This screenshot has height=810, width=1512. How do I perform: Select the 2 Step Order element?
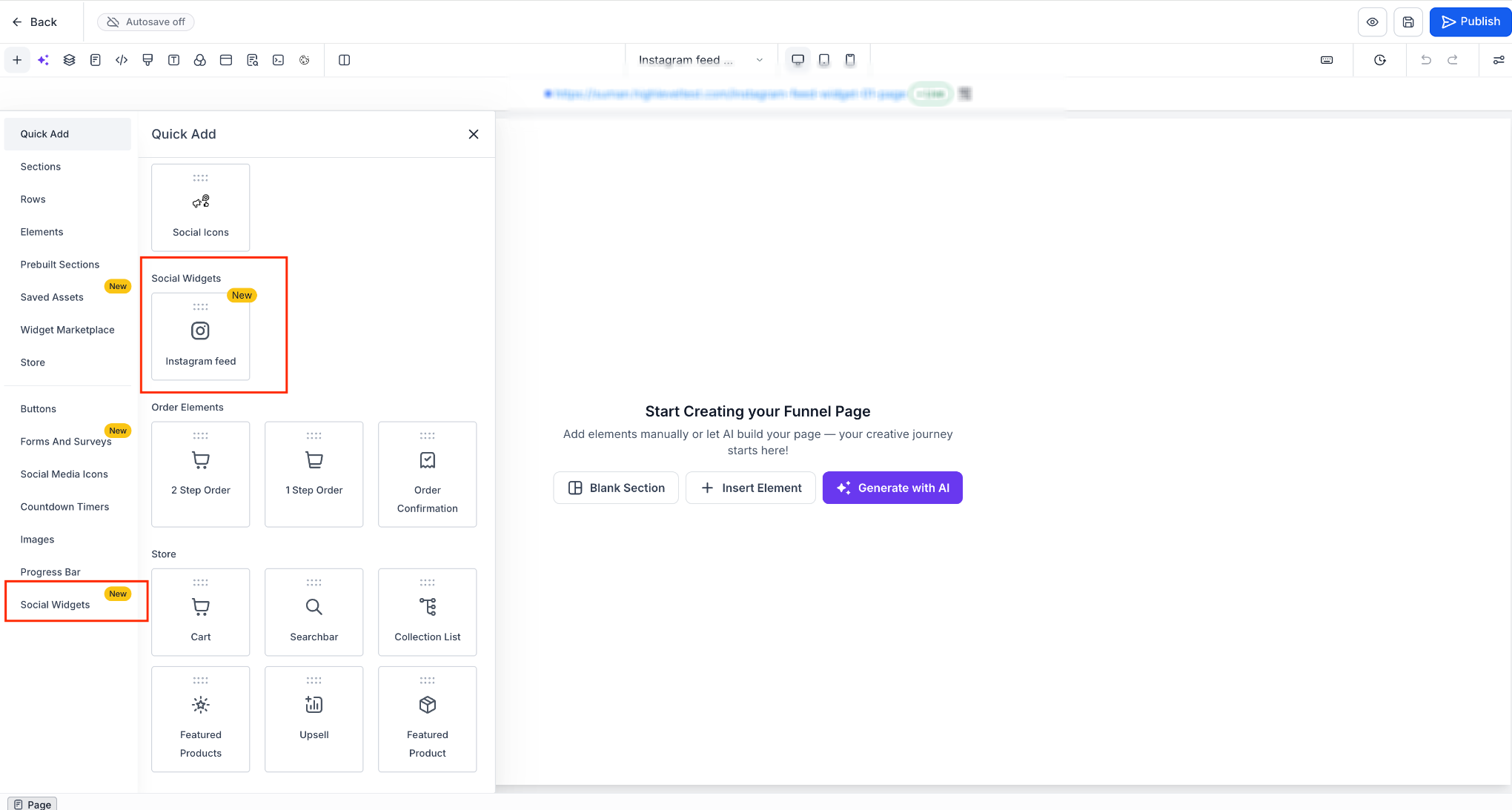pyautogui.click(x=201, y=474)
